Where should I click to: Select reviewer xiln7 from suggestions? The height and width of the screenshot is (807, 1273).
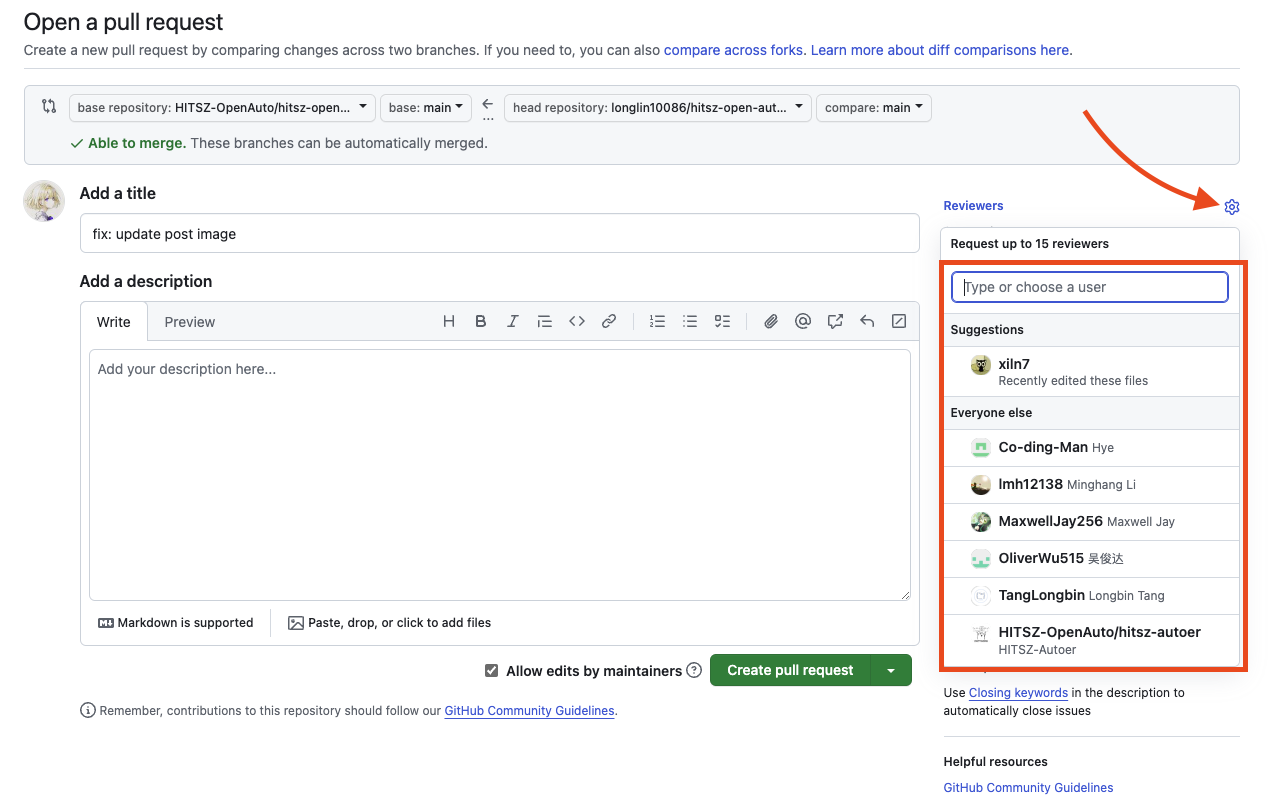[1092, 371]
